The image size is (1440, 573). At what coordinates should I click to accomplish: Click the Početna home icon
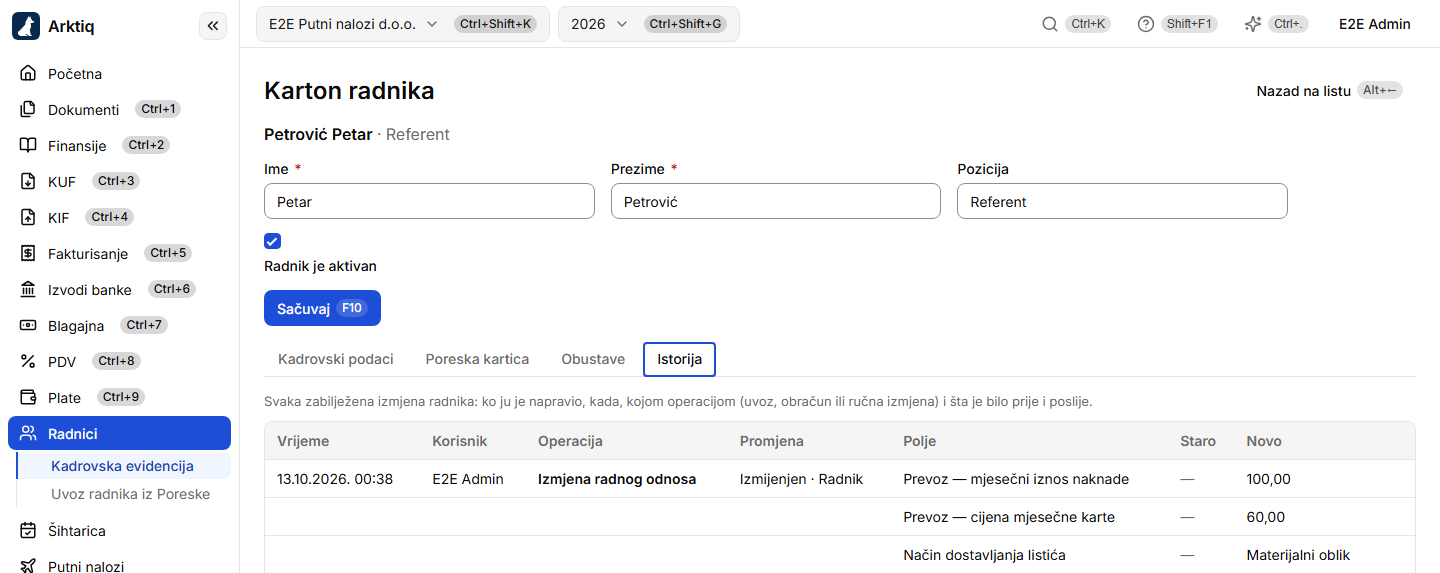pyautogui.click(x=28, y=74)
